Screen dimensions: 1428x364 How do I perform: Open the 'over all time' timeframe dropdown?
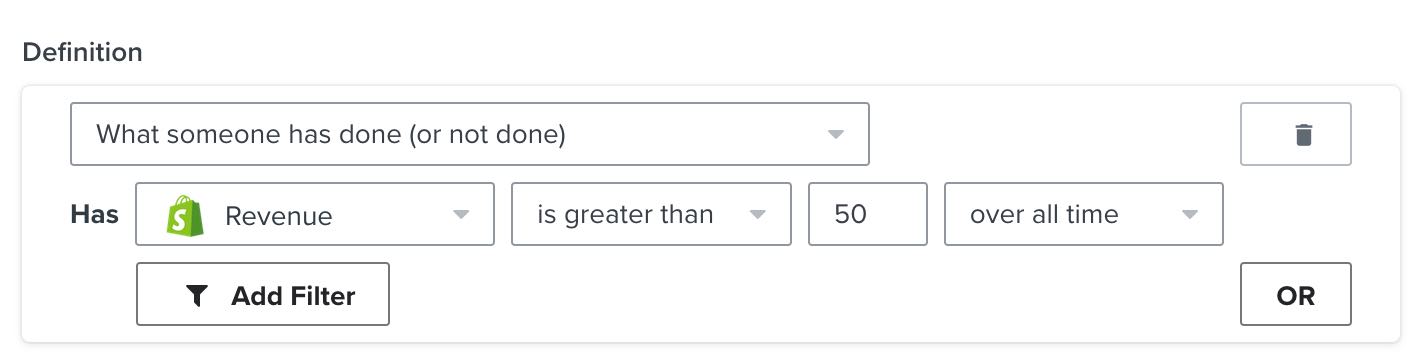coord(1084,214)
